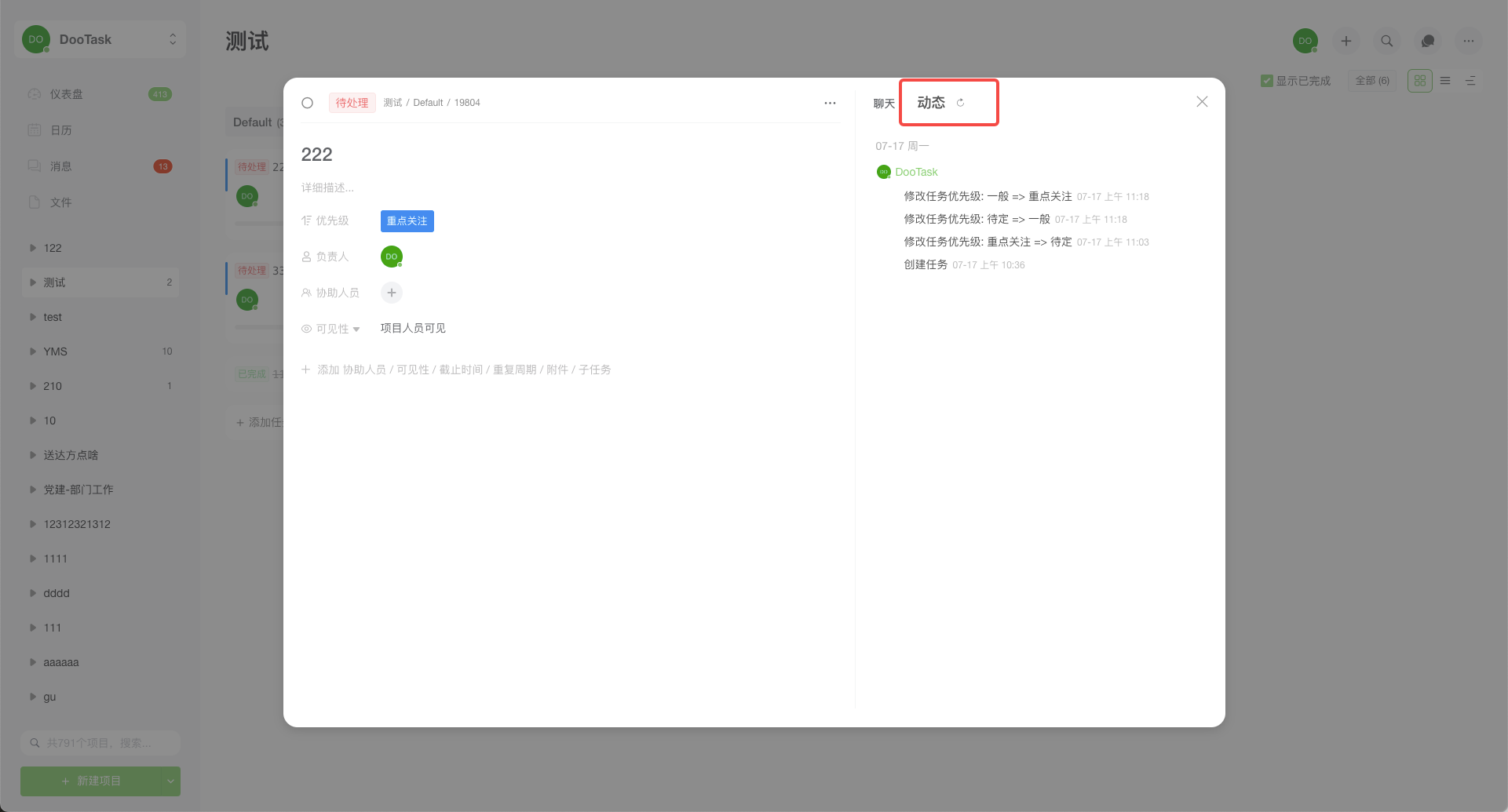Viewport: 1508px width, 812px height.
Task: Click the 截止时间 add link
Action: click(x=460, y=369)
